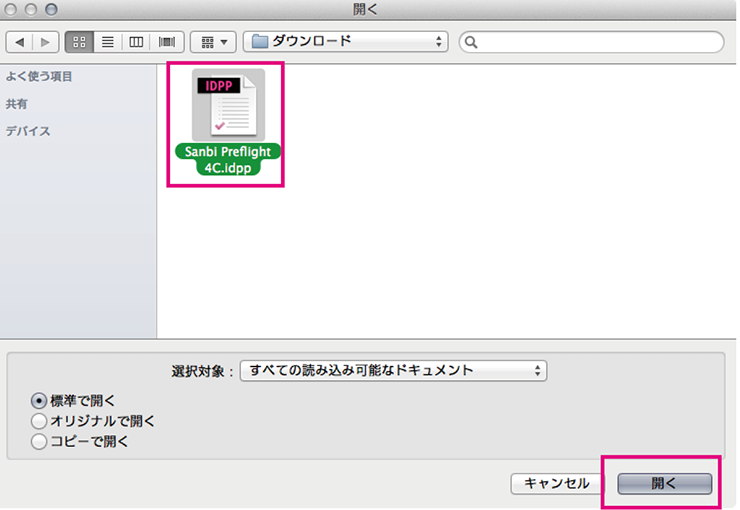Viewport: 740px width, 510px height.
Task: Switch to list view mode
Action: tap(107, 43)
